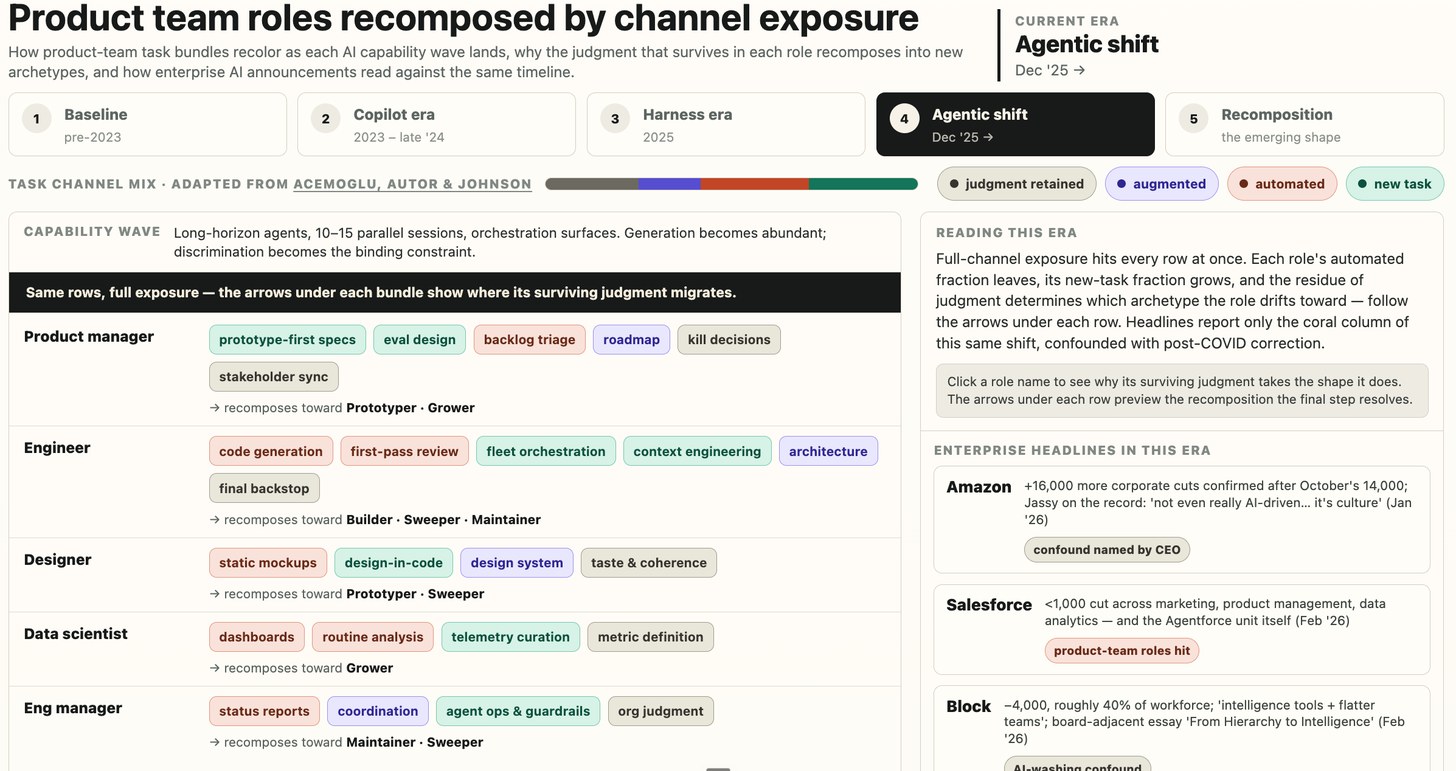Select the first-pass review chip

404,451
